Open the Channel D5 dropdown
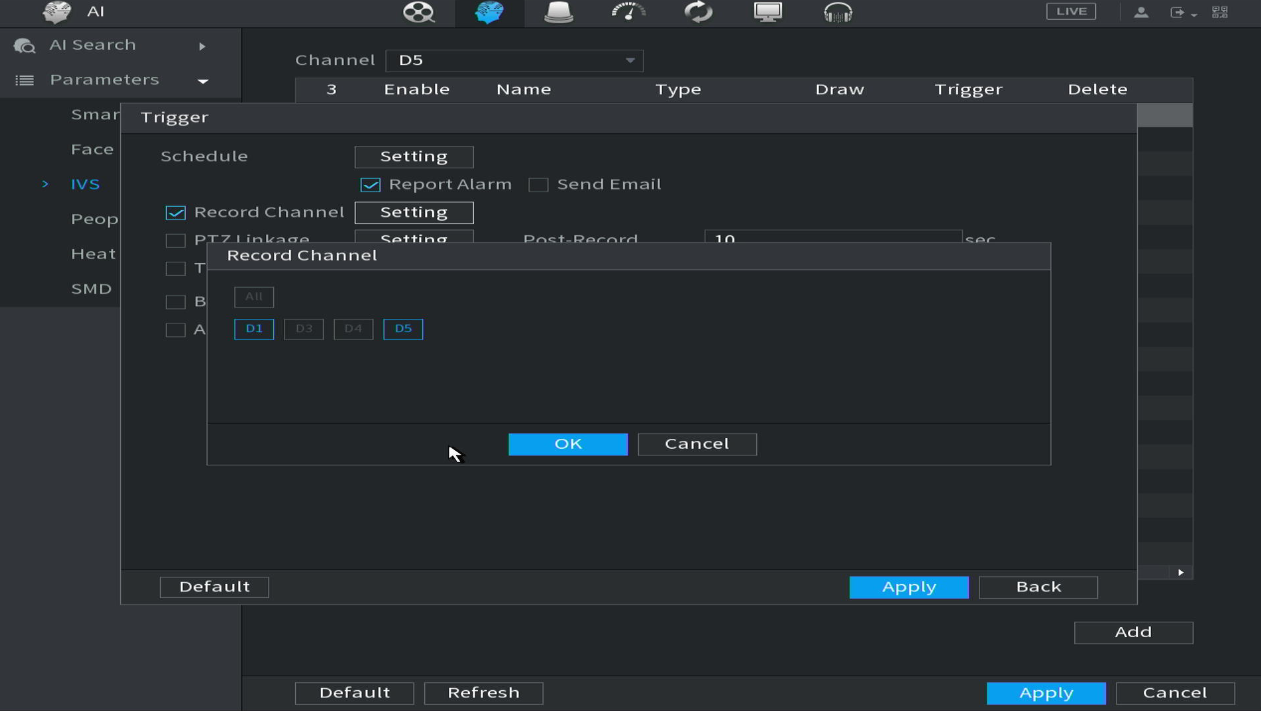Viewport: 1261px width, 711px height. click(x=514, y=60)
